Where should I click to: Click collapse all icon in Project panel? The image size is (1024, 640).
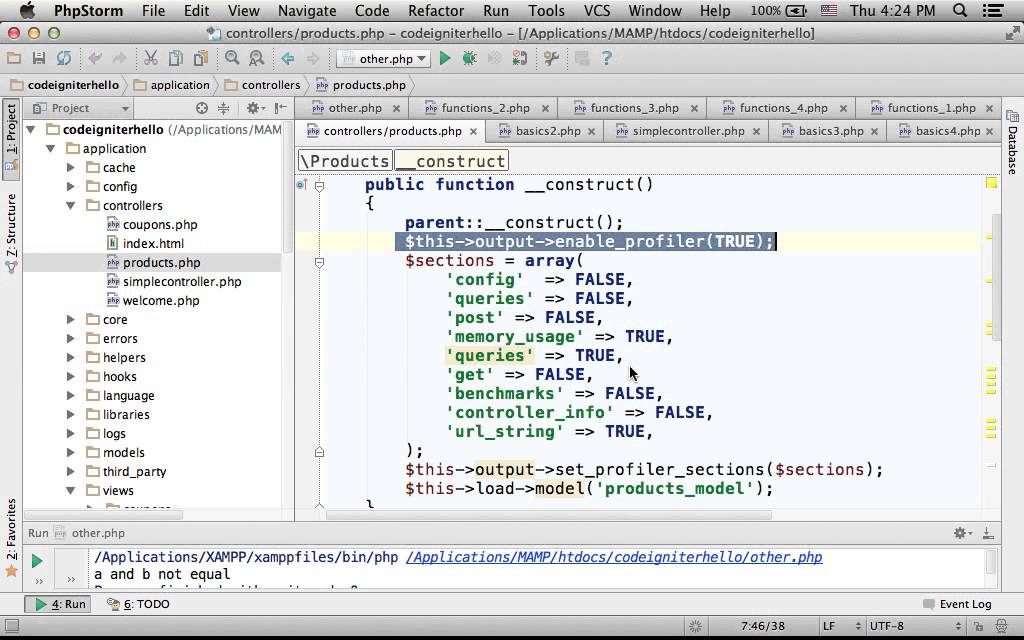(223, 108)
